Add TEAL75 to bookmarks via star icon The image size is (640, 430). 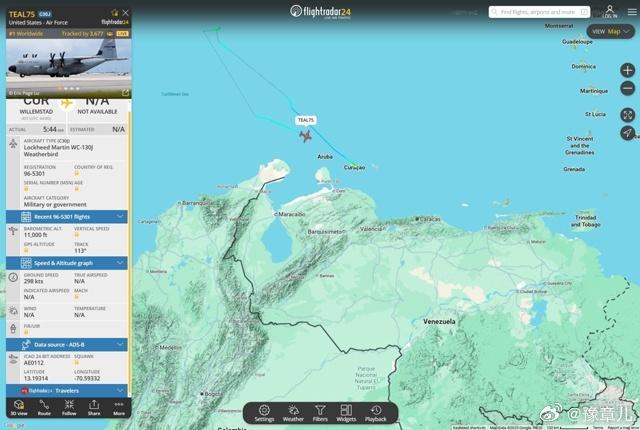(x=115, y=13)
